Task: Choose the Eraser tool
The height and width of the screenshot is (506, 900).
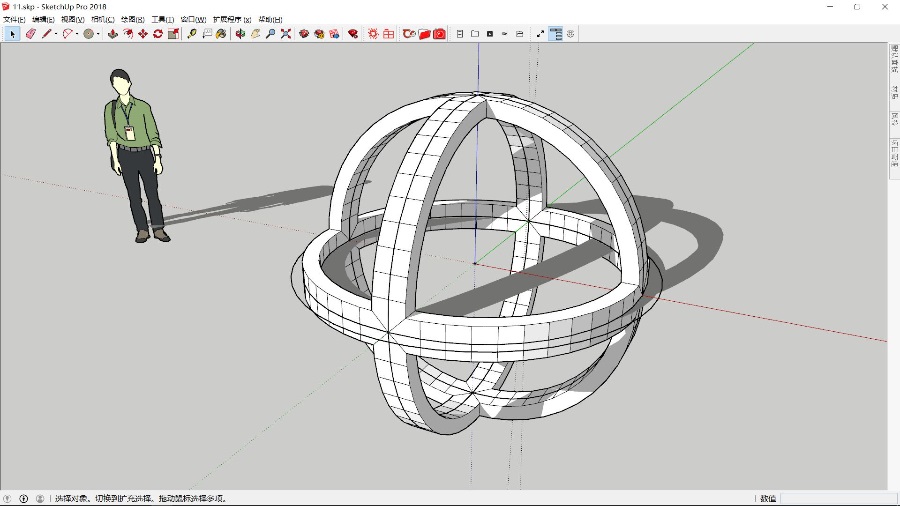Action: 30,34
